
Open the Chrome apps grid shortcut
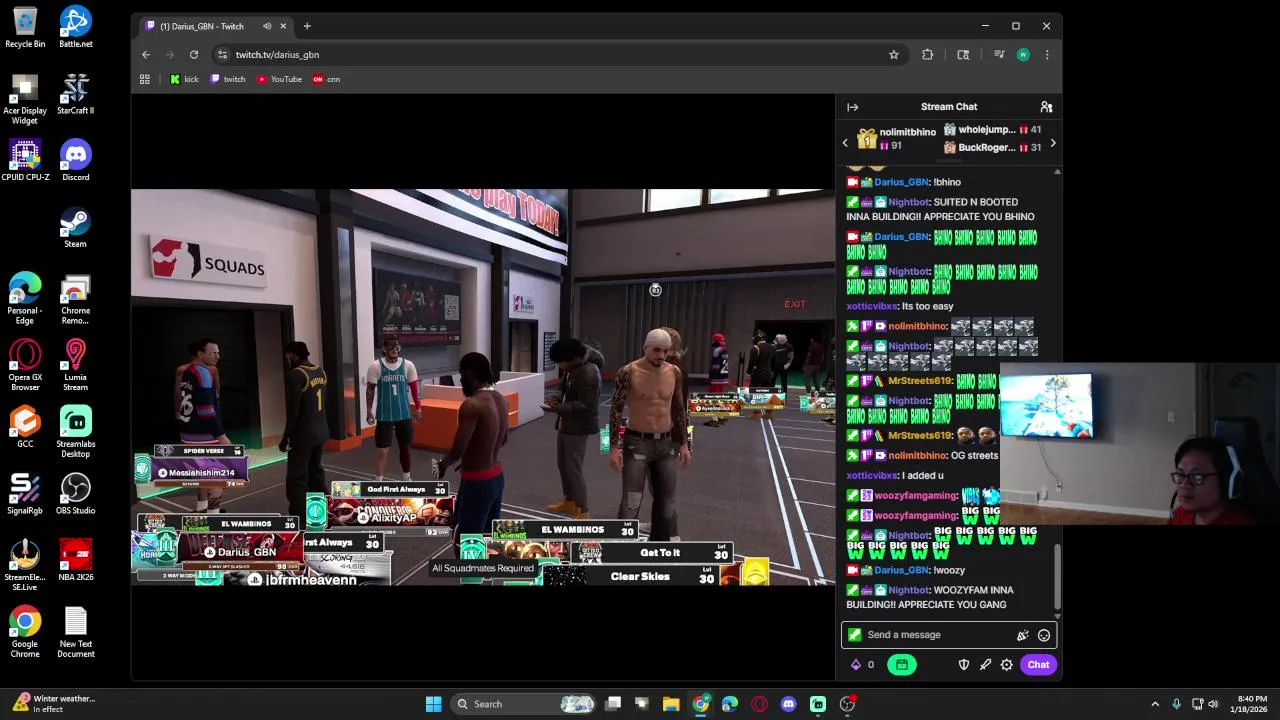tap(145, 79)
